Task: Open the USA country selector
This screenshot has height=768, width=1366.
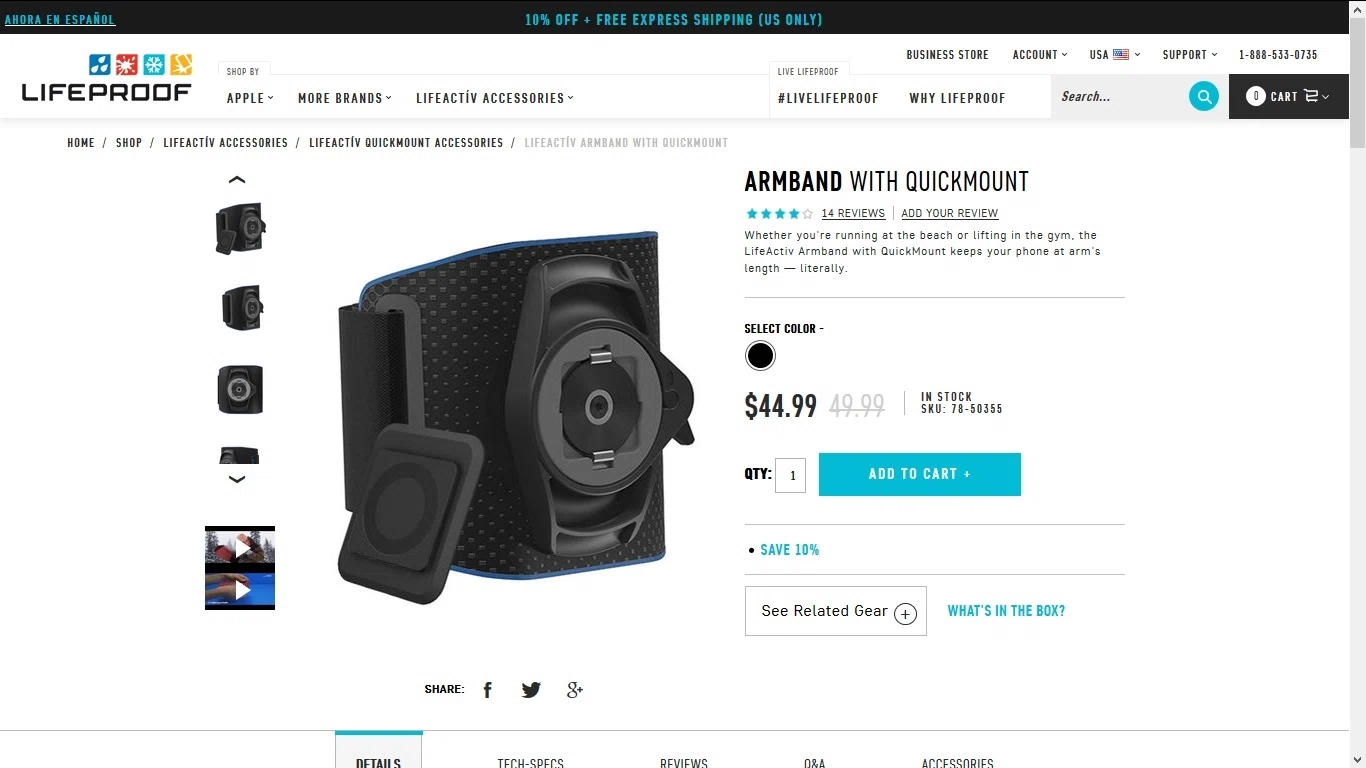Action: click(1115, 55)
